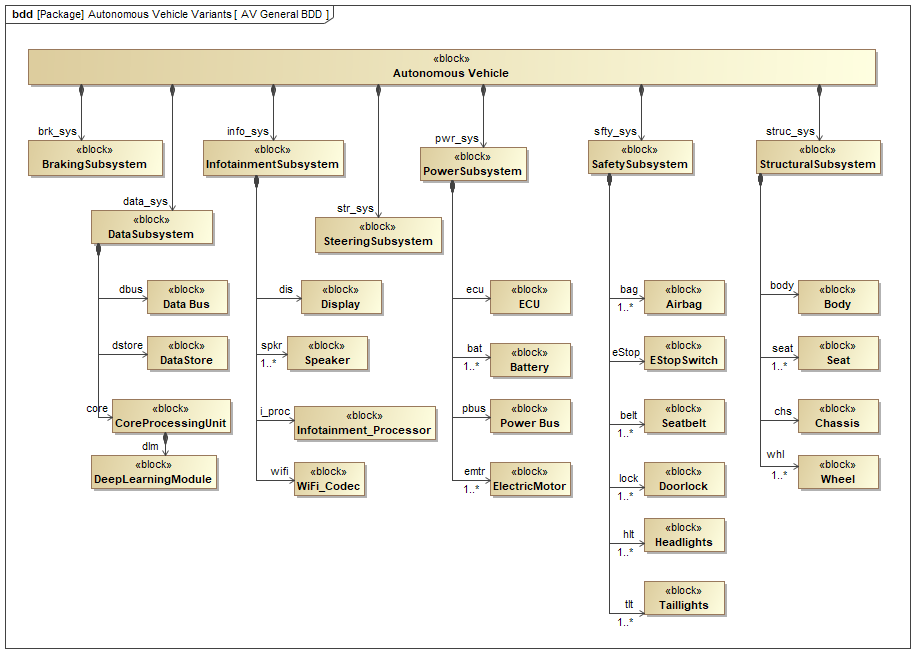Select the pwr_sys role label
Viewport: 915px width, 653px height.
[x=456, y=138]
